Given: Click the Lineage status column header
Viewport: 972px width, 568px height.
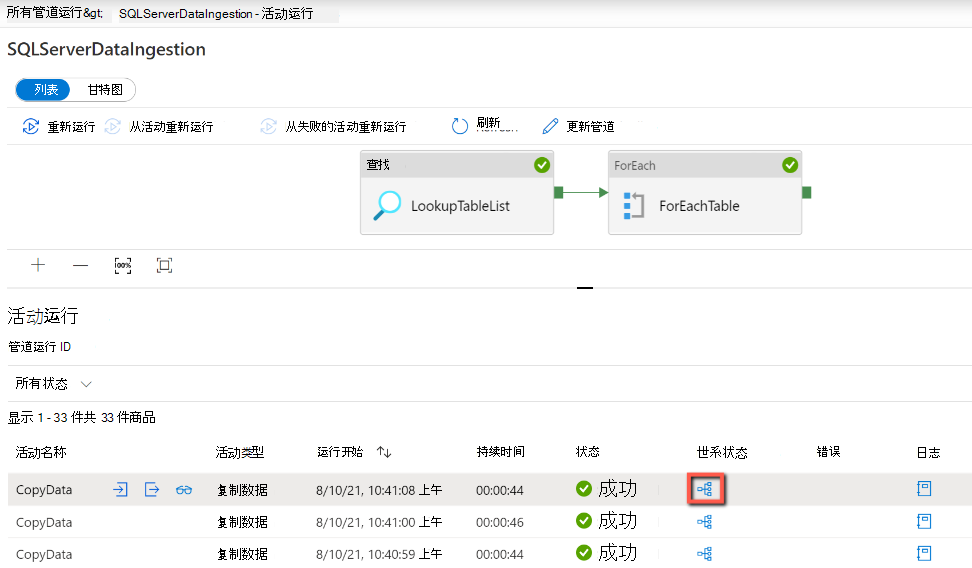Looking at the screenshot, I should click(722, 453).
